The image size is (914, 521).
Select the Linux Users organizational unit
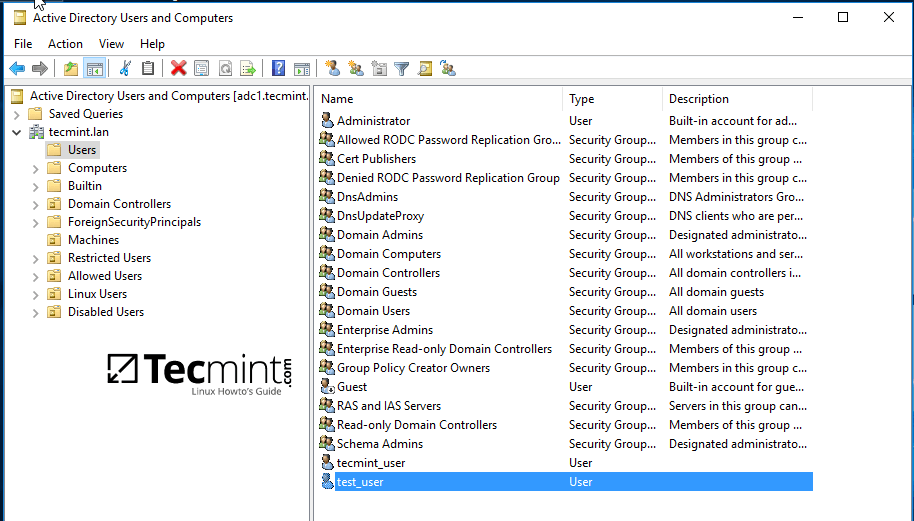pyautogui.click(x=97, y=294)
